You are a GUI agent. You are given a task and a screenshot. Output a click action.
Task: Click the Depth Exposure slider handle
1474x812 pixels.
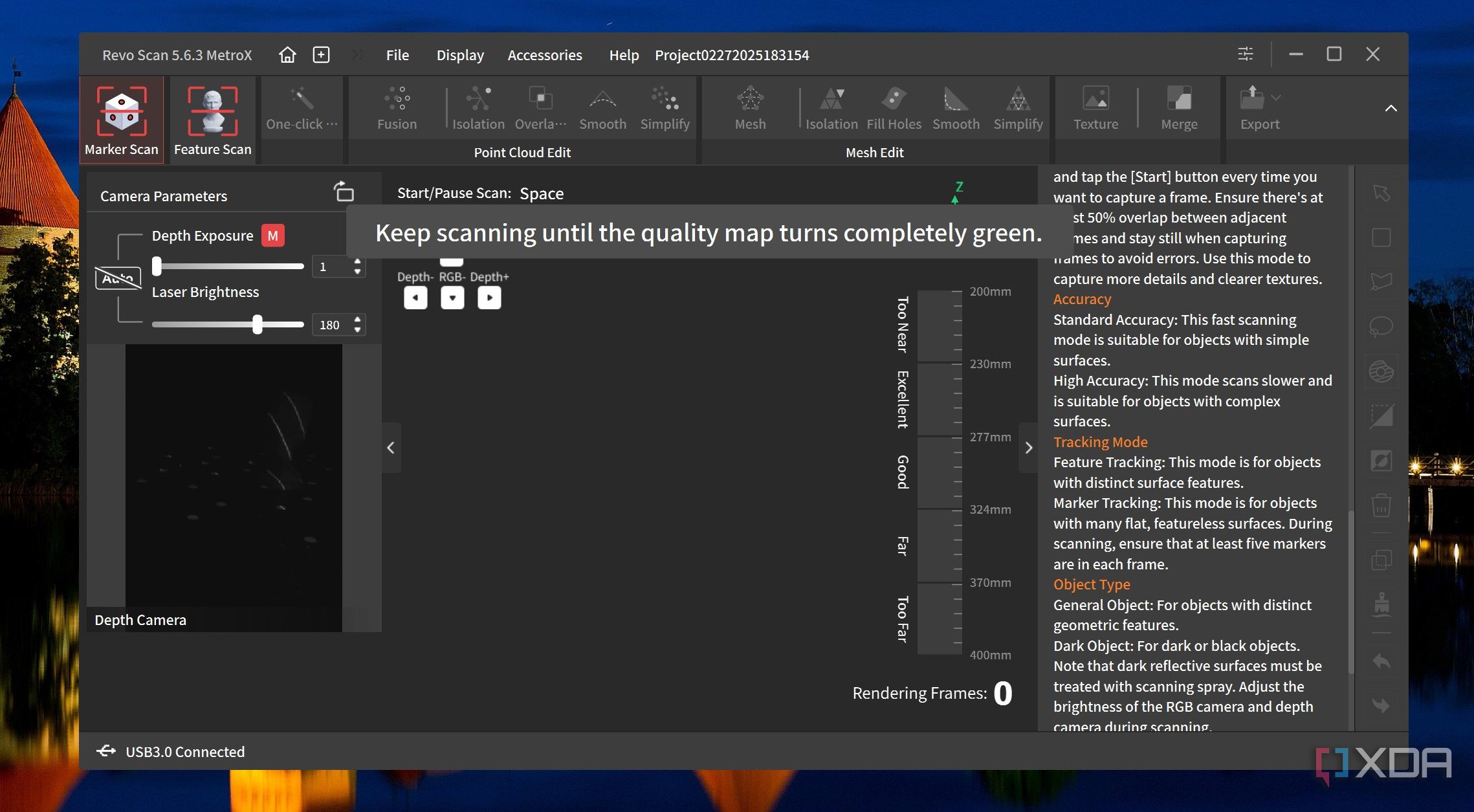click(x=157, y=266)
